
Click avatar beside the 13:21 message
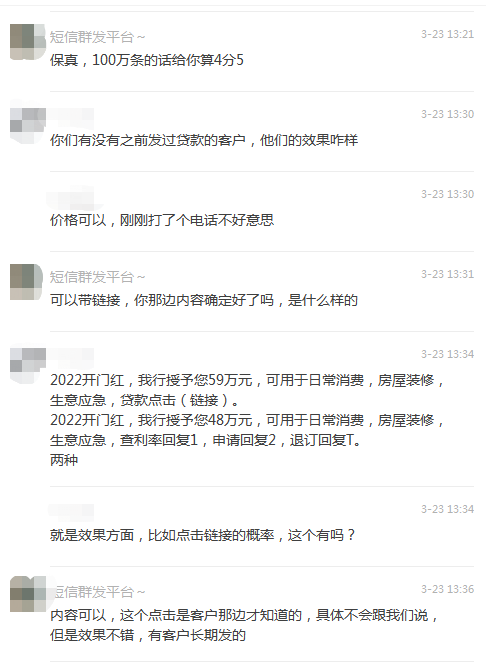pos(28,41)
